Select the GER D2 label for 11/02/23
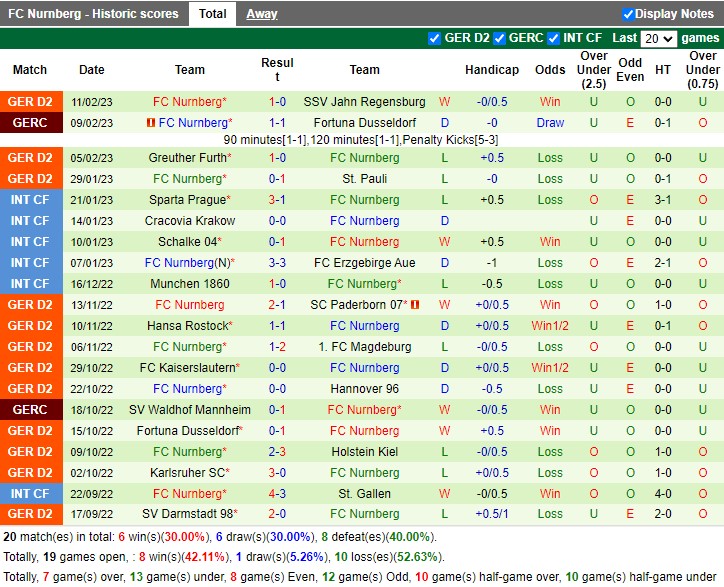Screen dimensions: 724x587 tap(30, 102)
